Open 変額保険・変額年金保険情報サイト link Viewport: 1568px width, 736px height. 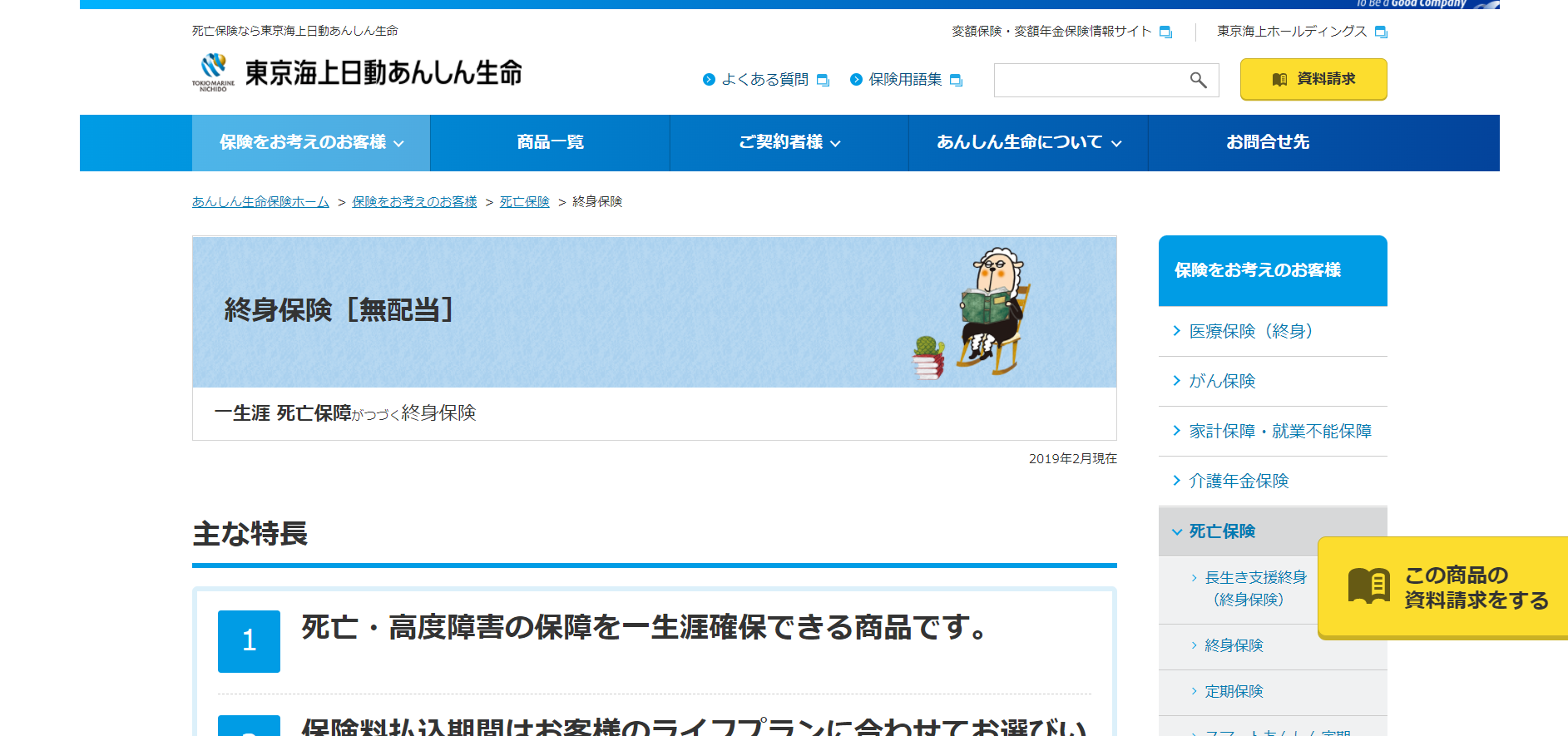click(x=1051, y=32)
